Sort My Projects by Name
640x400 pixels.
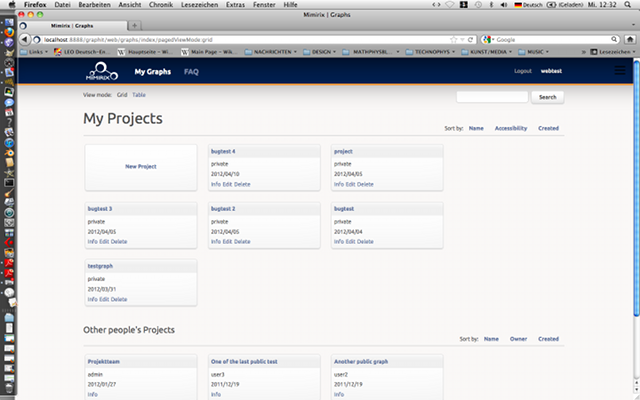(476, 128)
